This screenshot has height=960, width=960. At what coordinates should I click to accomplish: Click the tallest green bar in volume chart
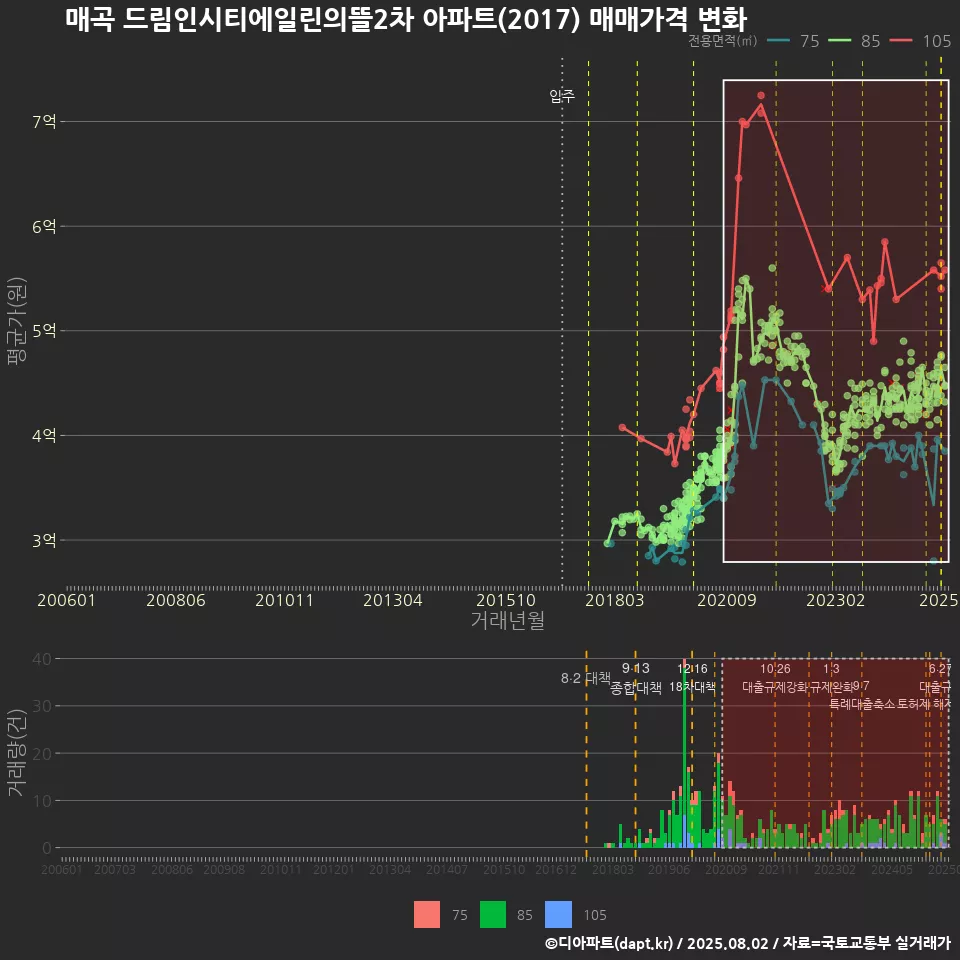pyautogui.click(x=684, y=759)
